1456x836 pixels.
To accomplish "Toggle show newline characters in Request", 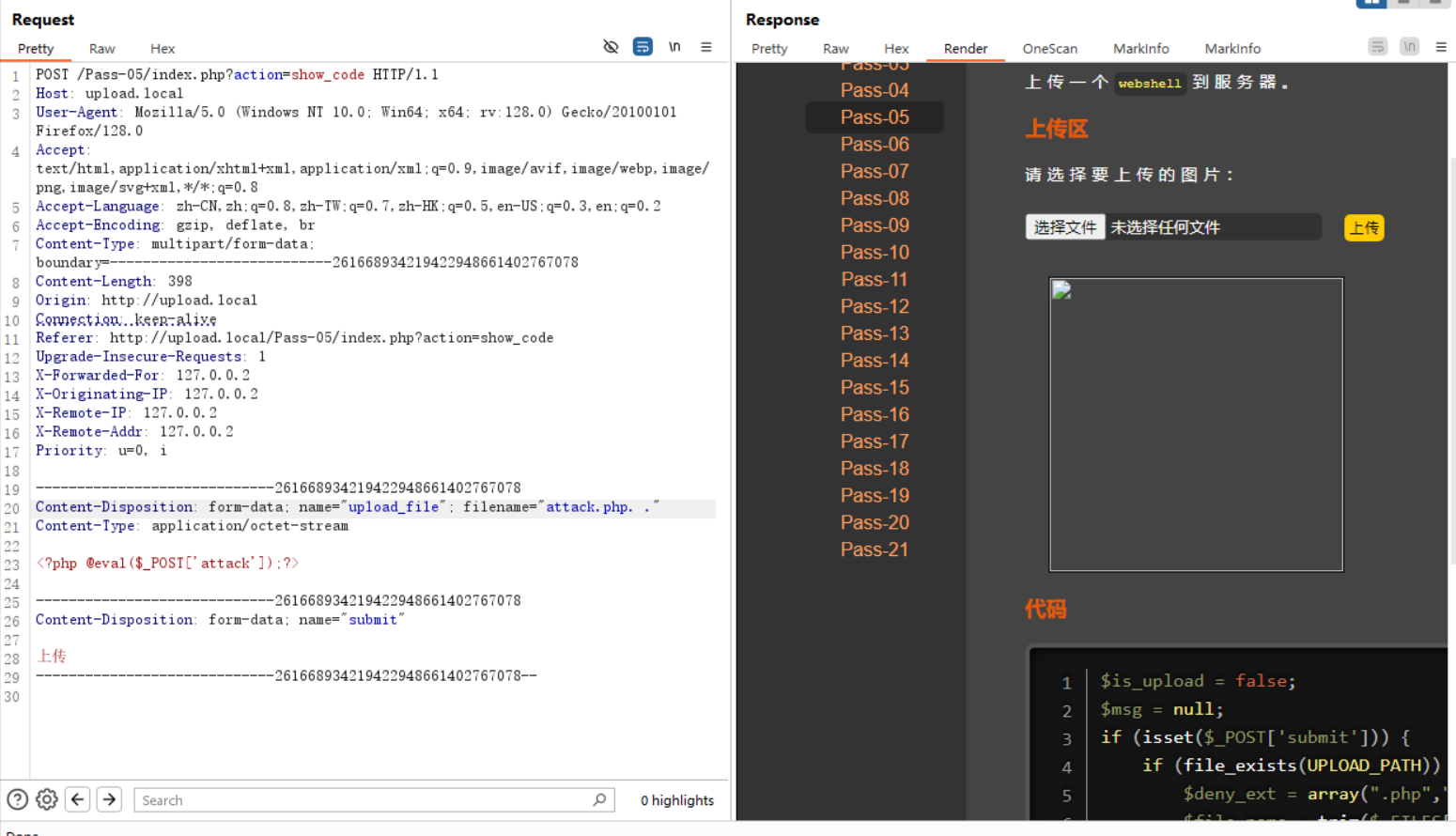I will coord(674,47).
